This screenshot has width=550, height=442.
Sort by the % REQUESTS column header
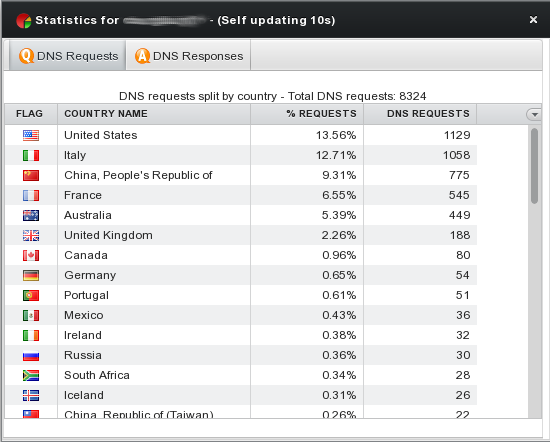pyautogui.click(x=307, y=114)
